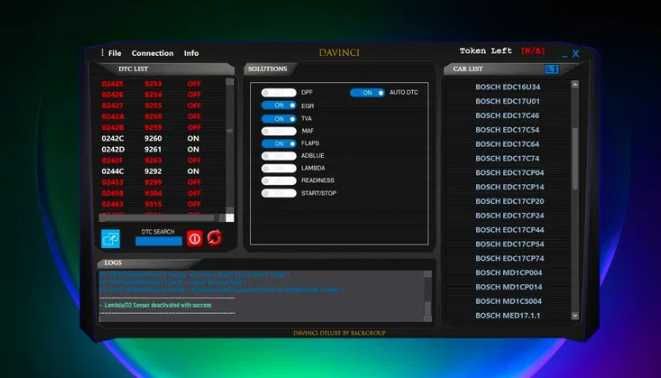Select BOSCH EDC17C64 in car list
The width and height of the screenshot is (661, 378).
[x=508, y=144]
